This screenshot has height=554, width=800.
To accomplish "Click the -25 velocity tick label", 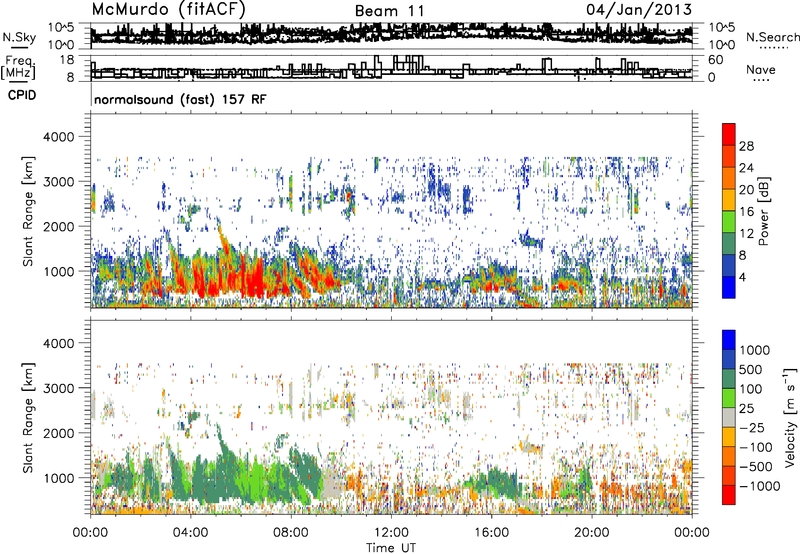I will click(x=751, y=427).
